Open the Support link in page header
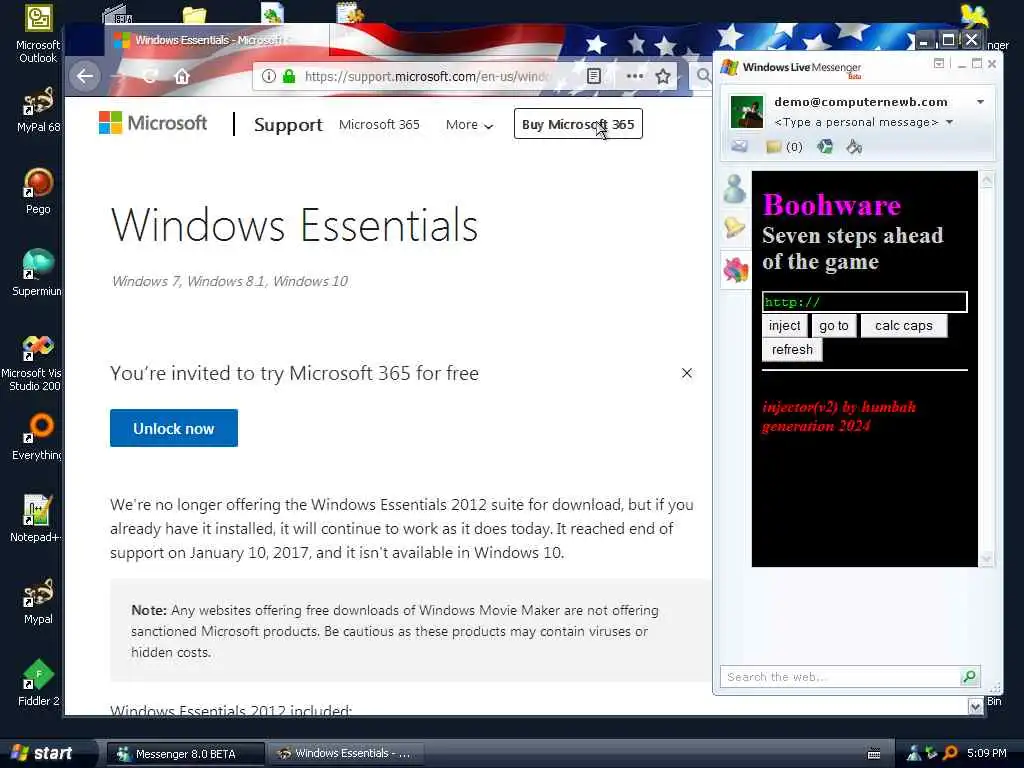Viewport: 1024px width, 768px height. pos(288,125)
